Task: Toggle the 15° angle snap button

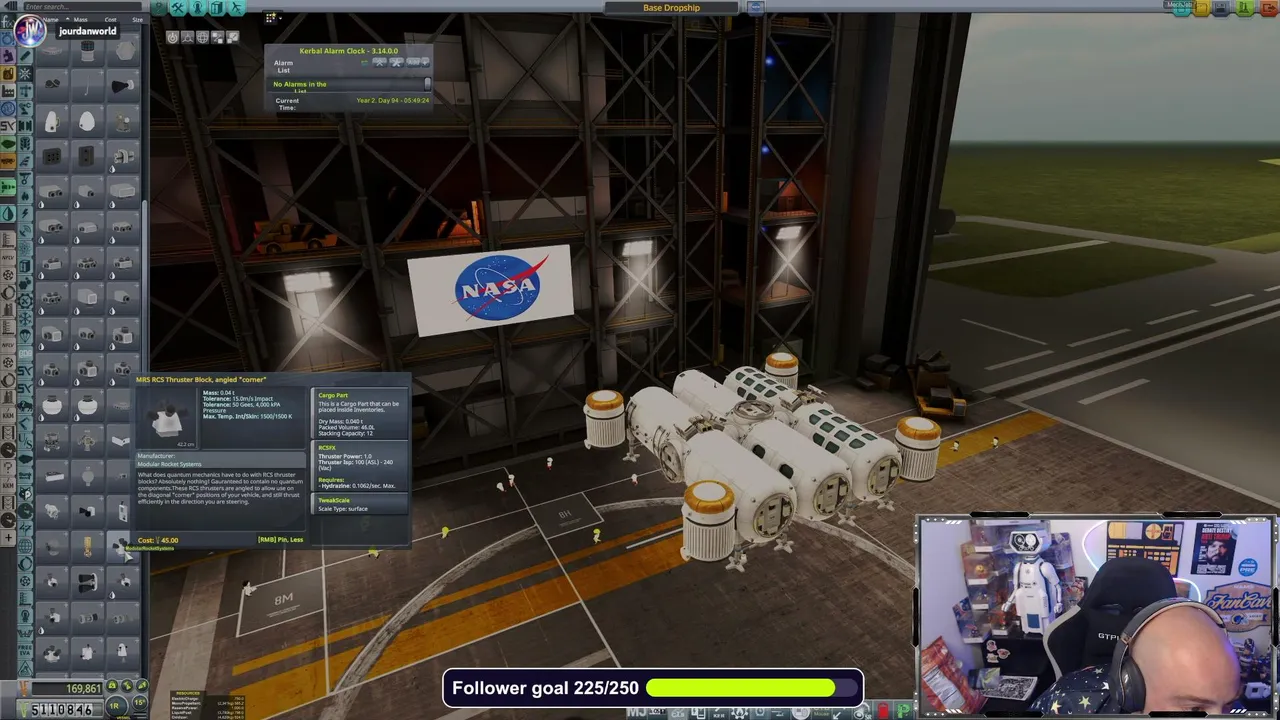Action: [140, 702]
